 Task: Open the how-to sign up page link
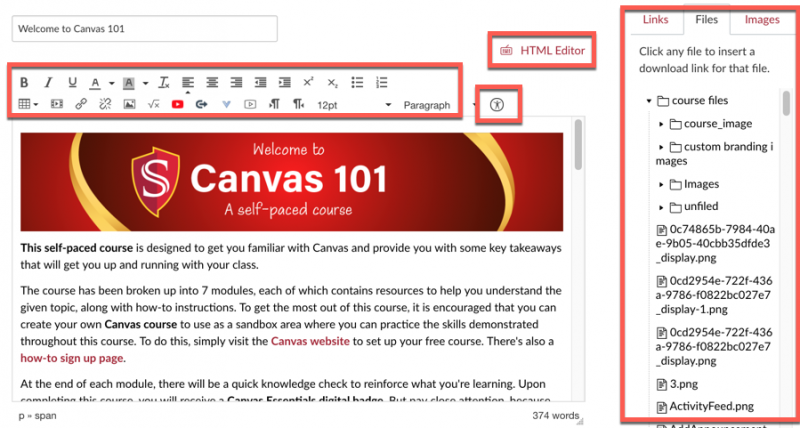[x=72, y=358]
